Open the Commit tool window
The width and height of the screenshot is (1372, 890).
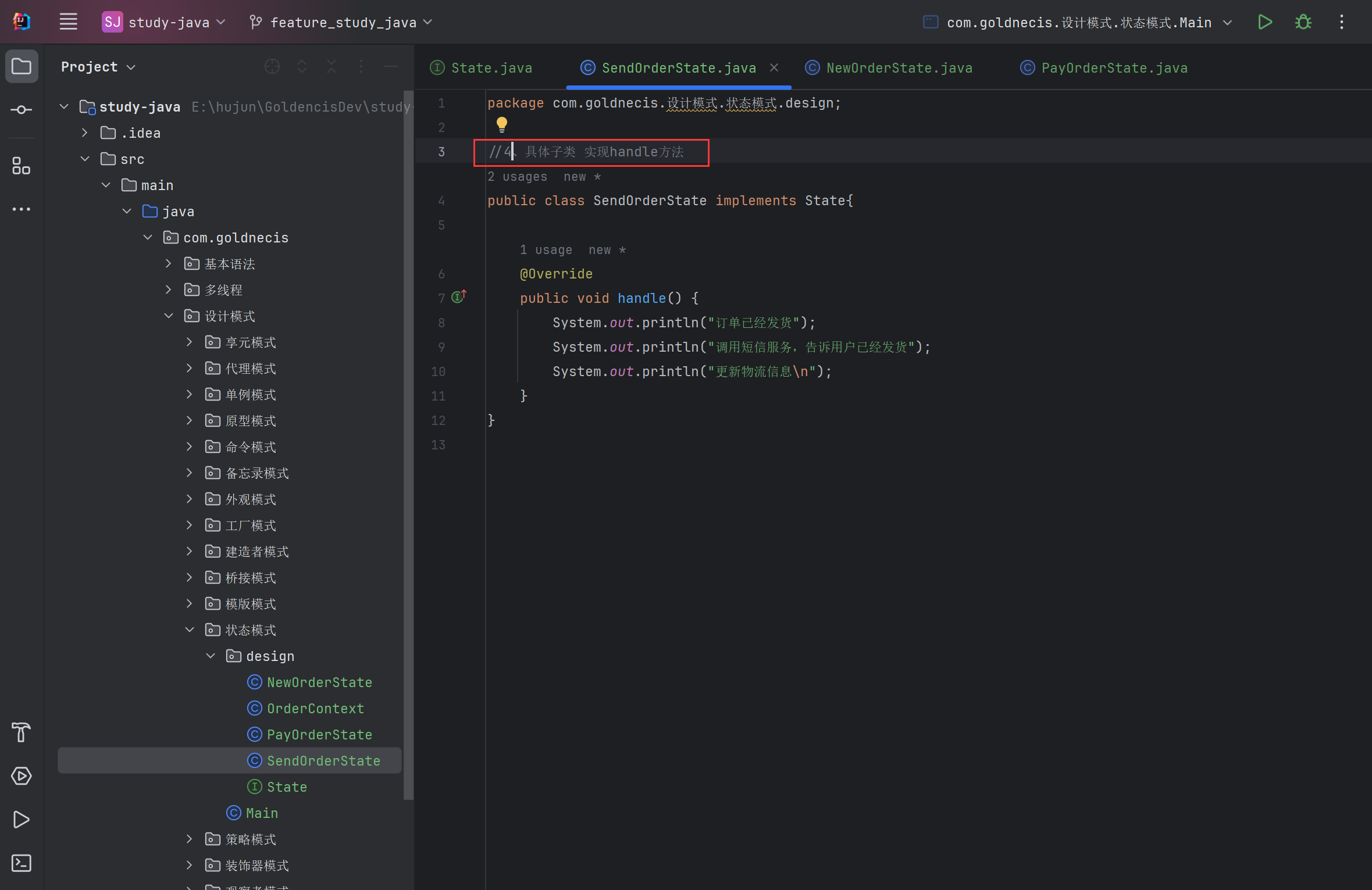point(22,110)
